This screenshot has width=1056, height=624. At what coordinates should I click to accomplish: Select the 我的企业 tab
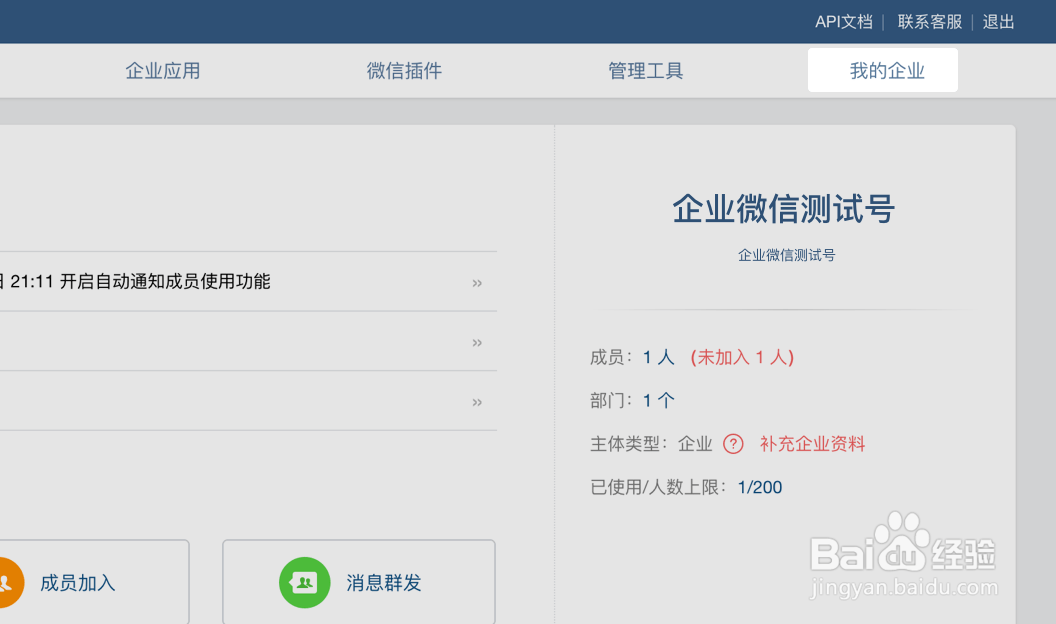pos(882,70)
